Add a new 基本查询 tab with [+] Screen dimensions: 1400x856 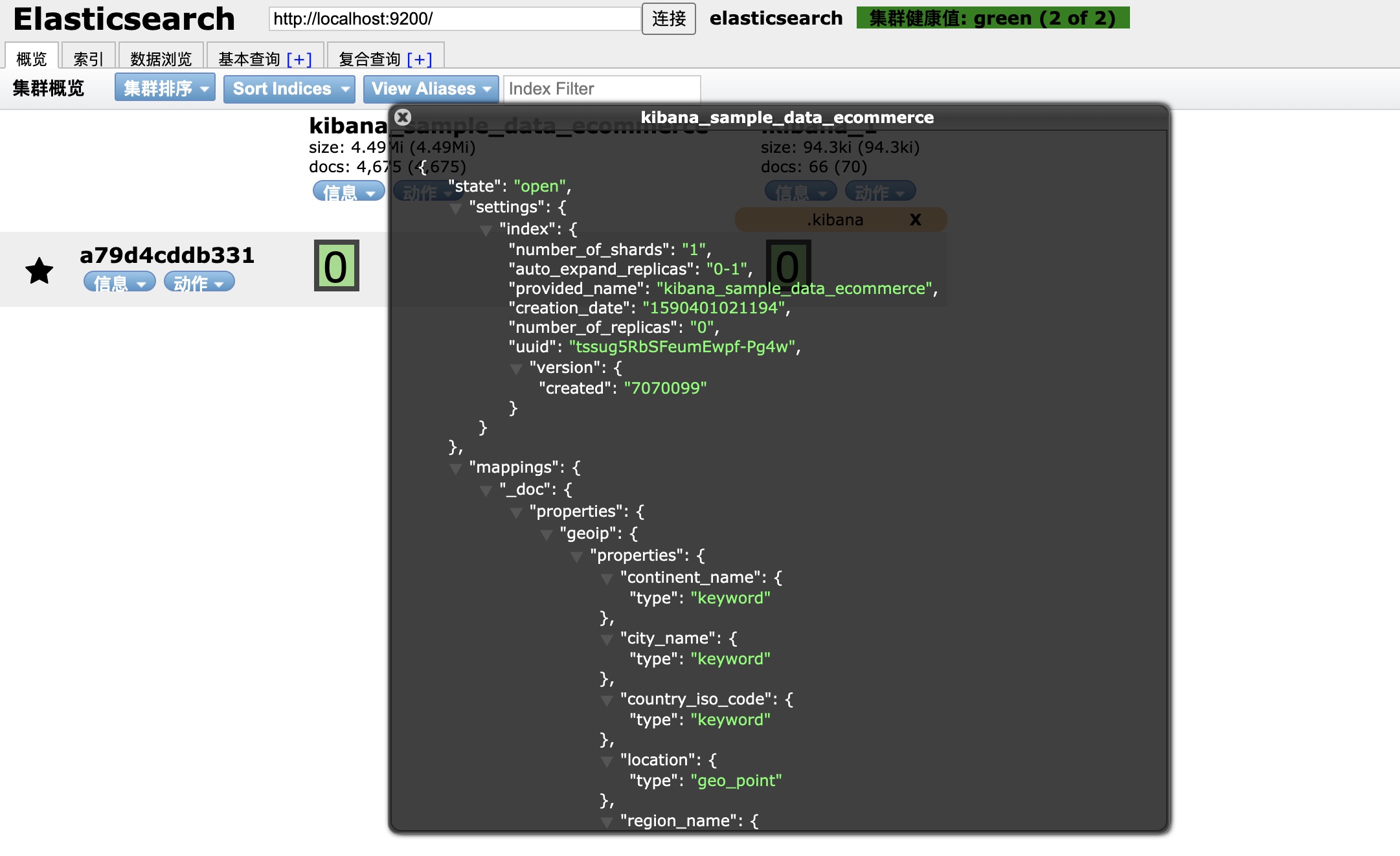[299, 60]
